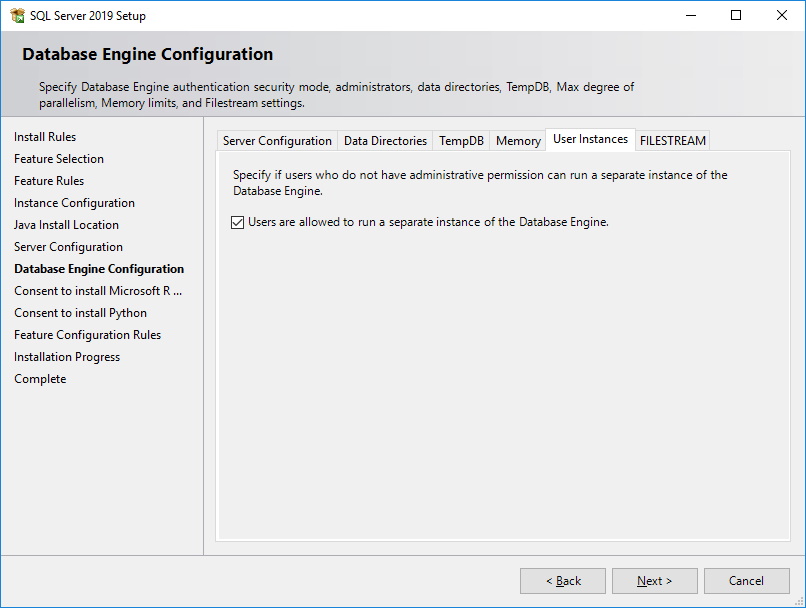
Task: Click the Consent to install Python step
Action: pyautogui.click(x=81, y=313)
